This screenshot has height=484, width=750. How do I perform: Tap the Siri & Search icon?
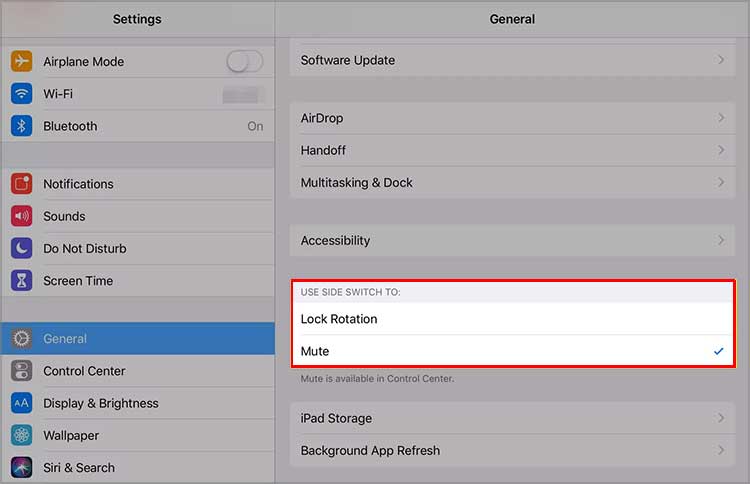tap(22, 467)
